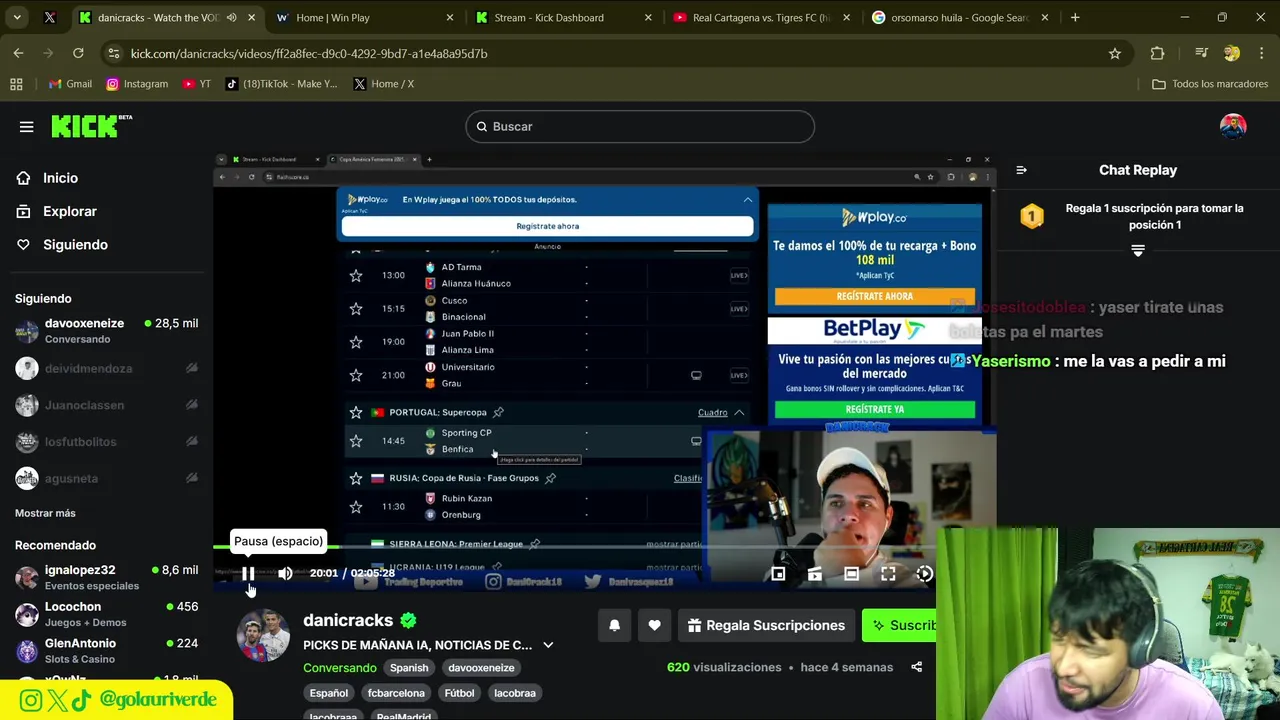Switch to Stream - Kick Dashboard tab
The image size is (1280, 720).
pyautogui.click(x=565, y=17)
